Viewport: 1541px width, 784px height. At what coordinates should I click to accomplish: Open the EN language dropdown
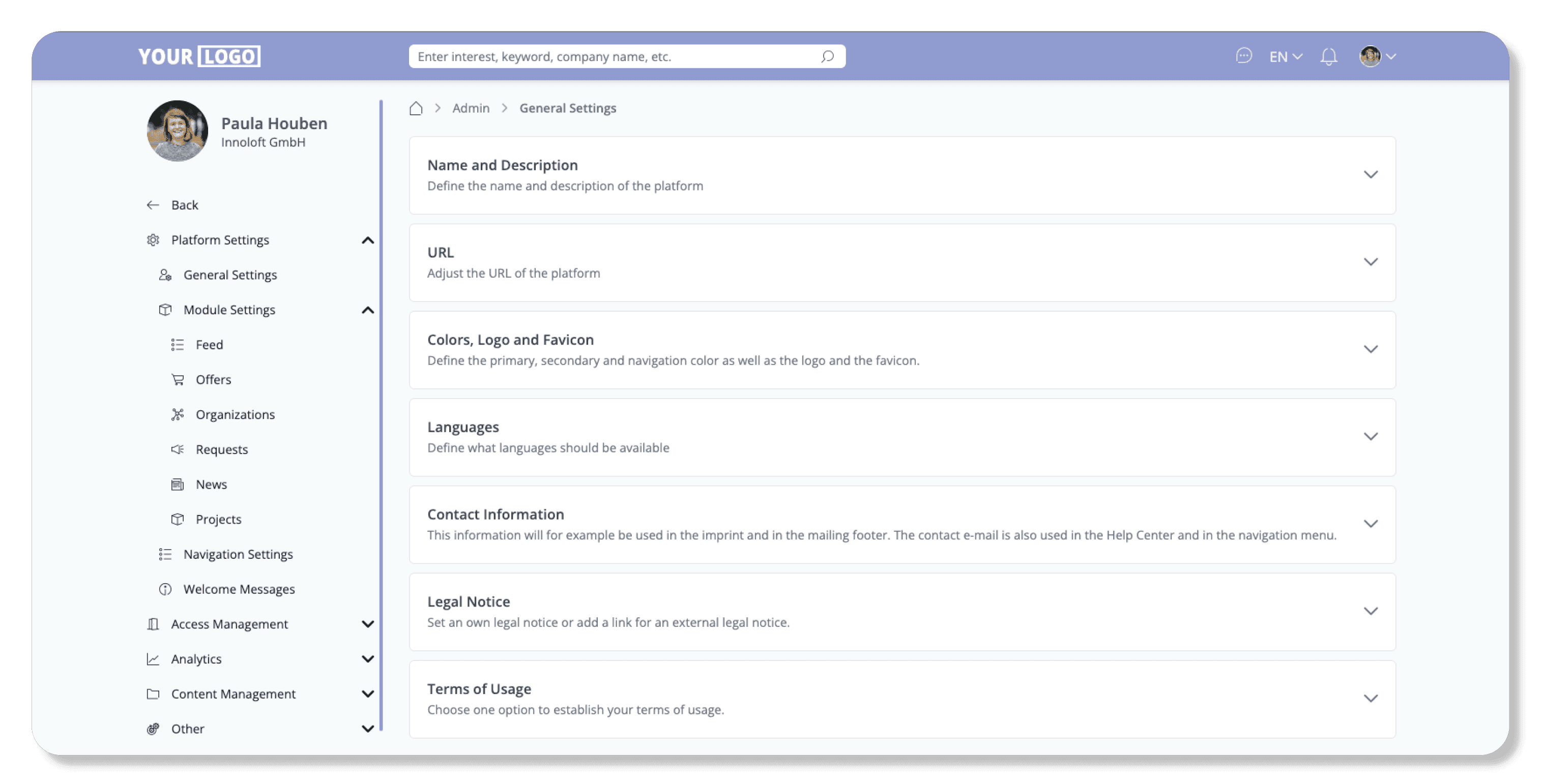pos(1285,57)
